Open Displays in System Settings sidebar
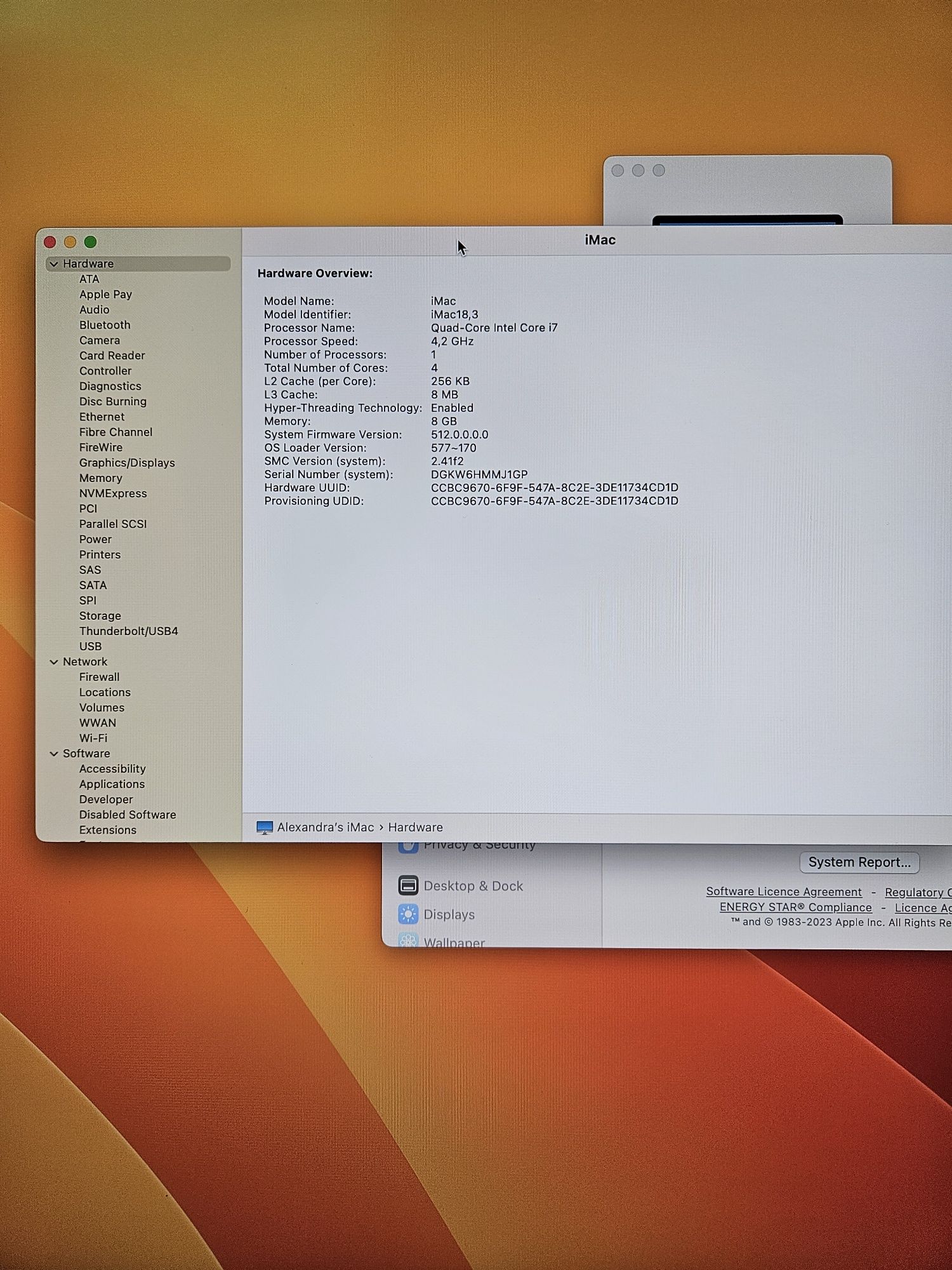The width and height of the screenshot is (952, 1270). pyautogui.click(x=449, y=914)
